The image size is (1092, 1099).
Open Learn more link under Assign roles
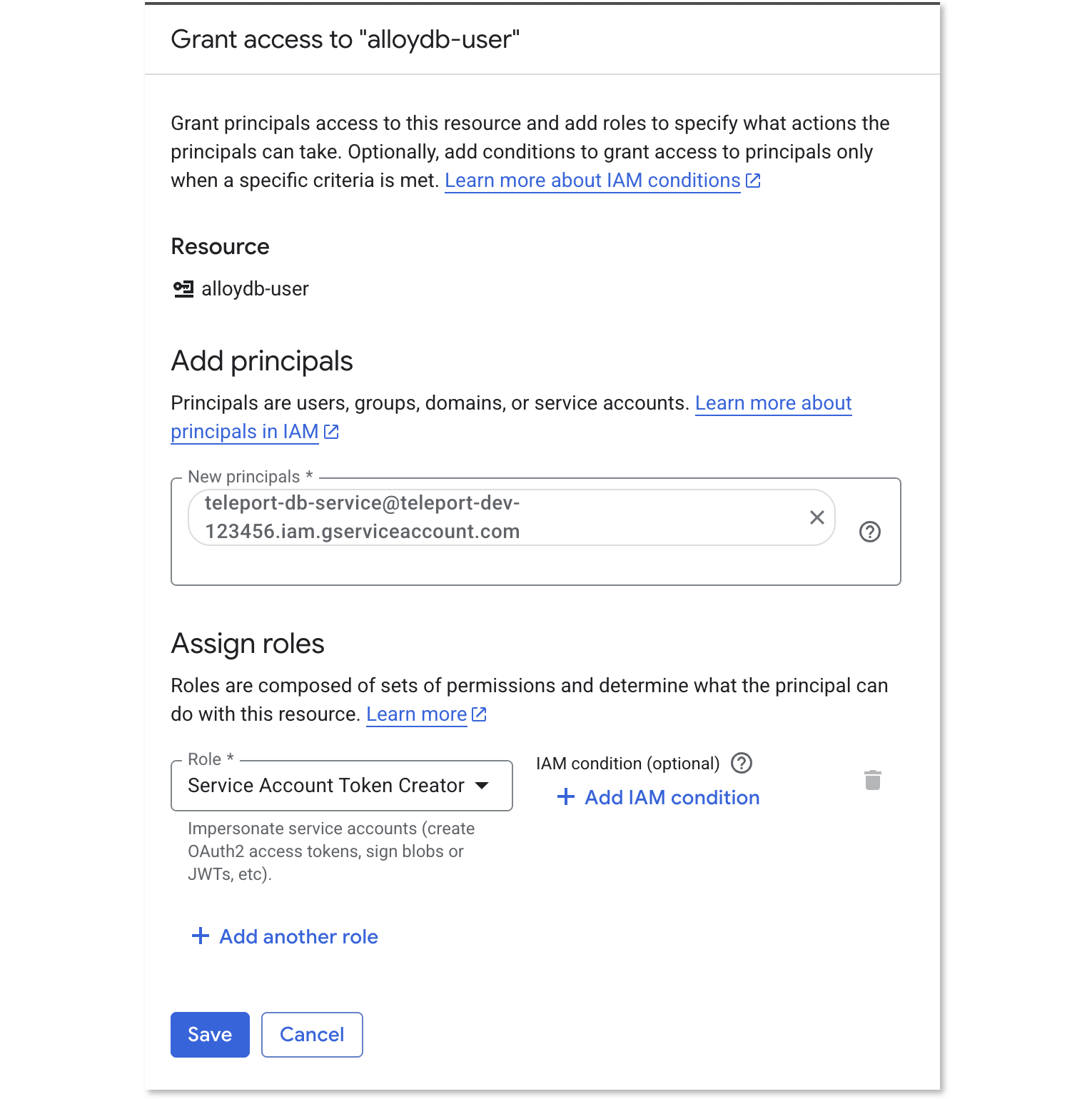coord(415,714)
